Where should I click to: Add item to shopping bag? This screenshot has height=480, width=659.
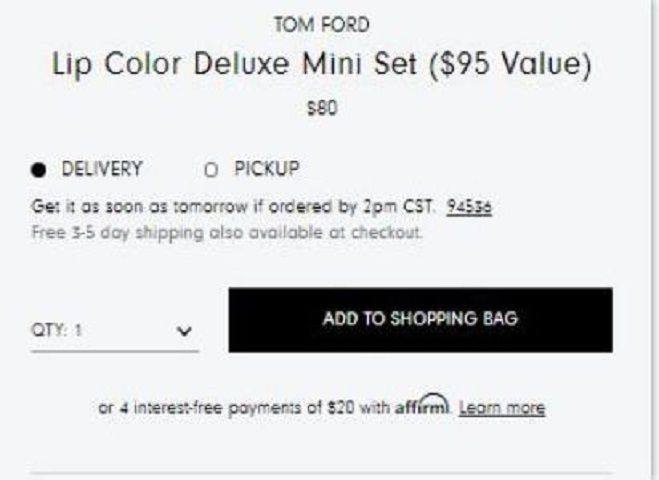pos(421,320)
